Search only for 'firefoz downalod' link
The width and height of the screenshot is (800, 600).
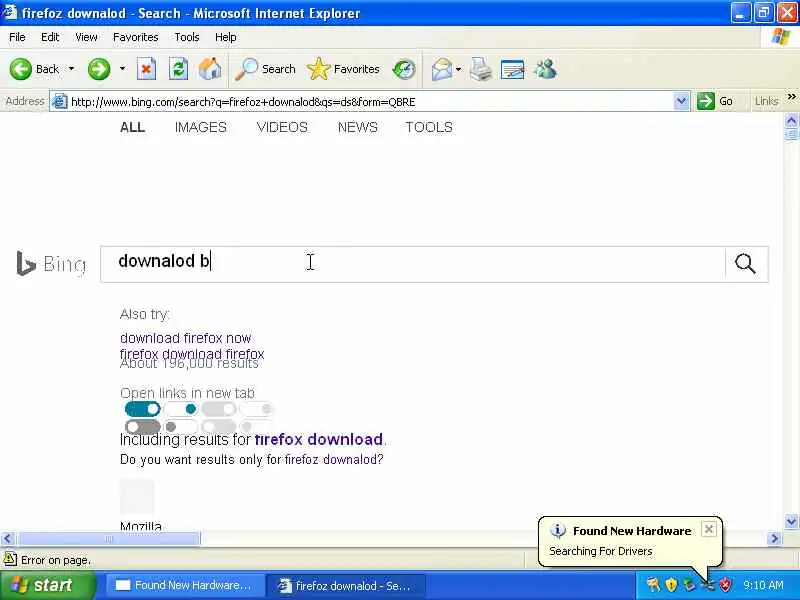(x=331, y=459)
